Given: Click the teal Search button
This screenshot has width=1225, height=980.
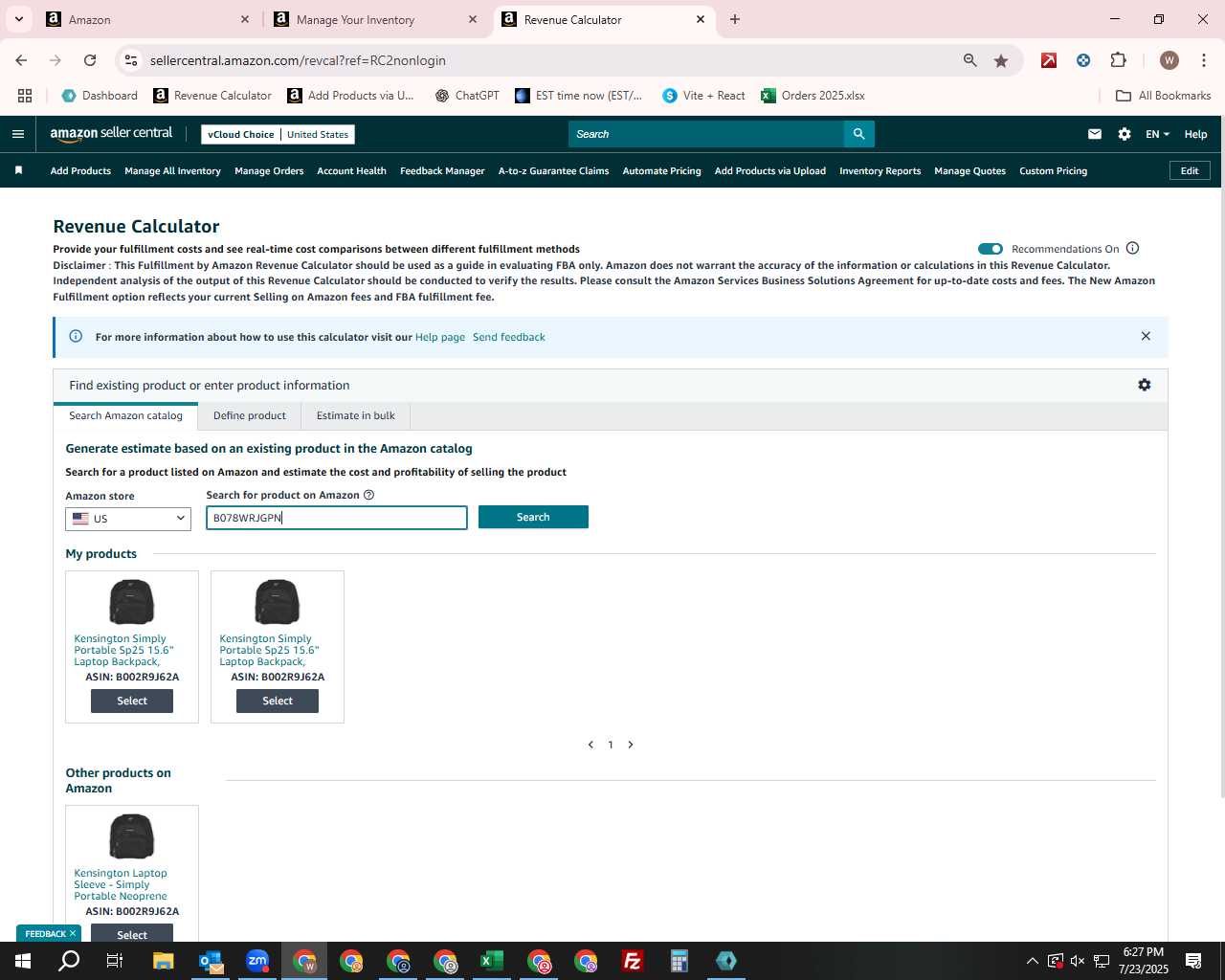Looking at the screenshot, I should click(x=533, y=517).
